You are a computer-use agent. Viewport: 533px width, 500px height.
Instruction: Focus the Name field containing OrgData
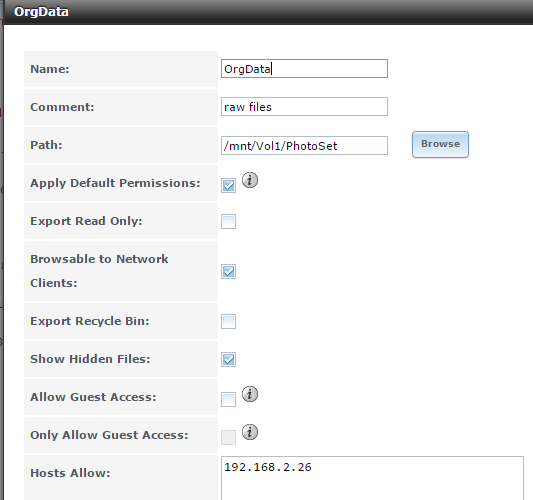pyautogui.click(x=304, y=69)
